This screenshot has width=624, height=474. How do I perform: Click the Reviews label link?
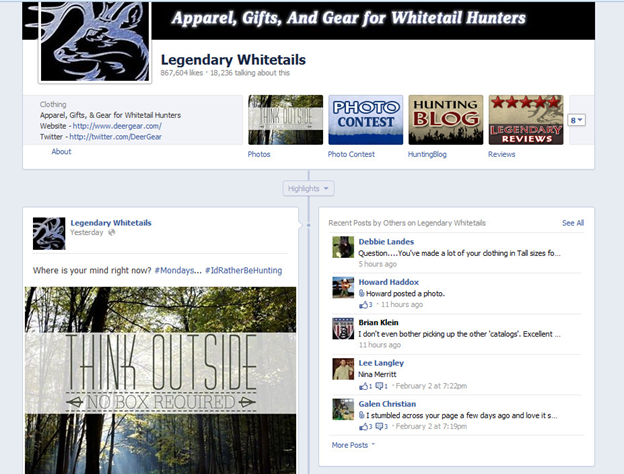pyautogui.click(x=501, y=154)
